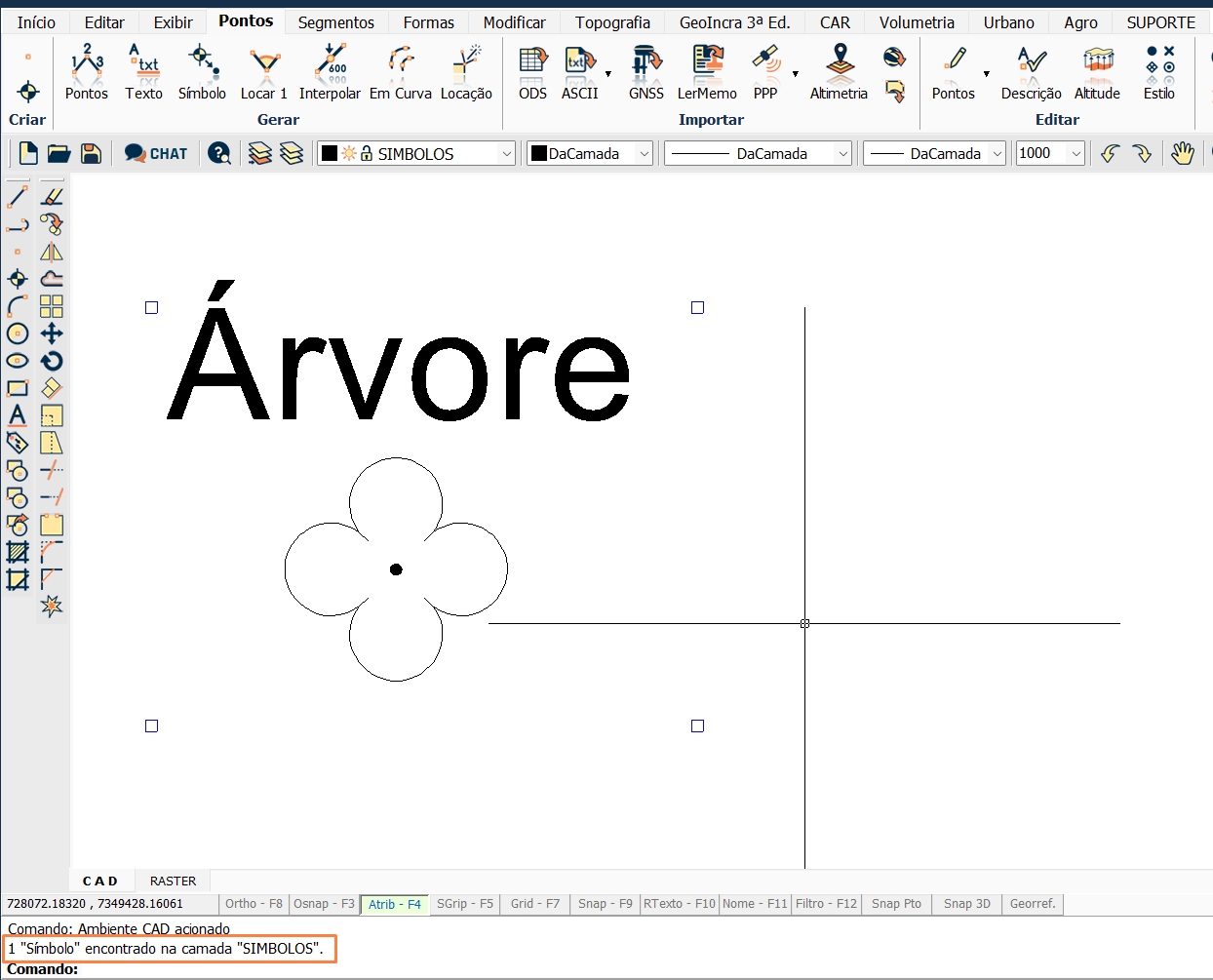This screenshot has height=980, width=1213.
Task: Click the Georref. status bar button
Action: (x=1032, y=904)
